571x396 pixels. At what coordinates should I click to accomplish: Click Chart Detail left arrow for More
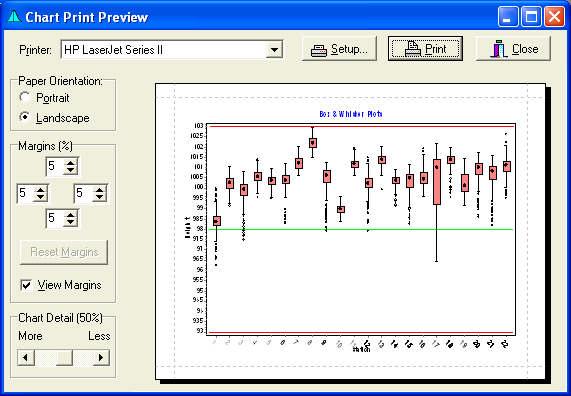click(x=26, y=357)
